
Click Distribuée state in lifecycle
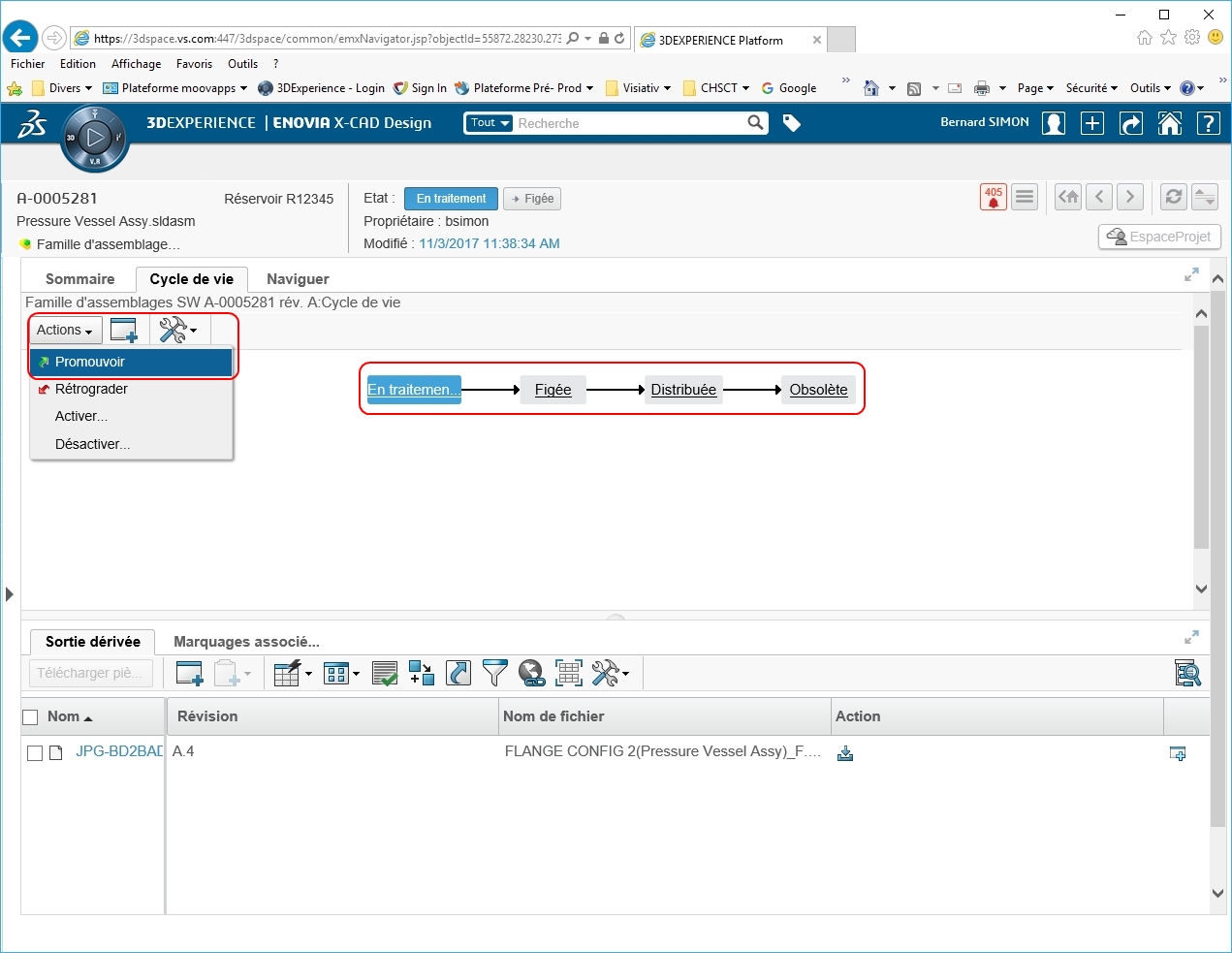point(683,390)
